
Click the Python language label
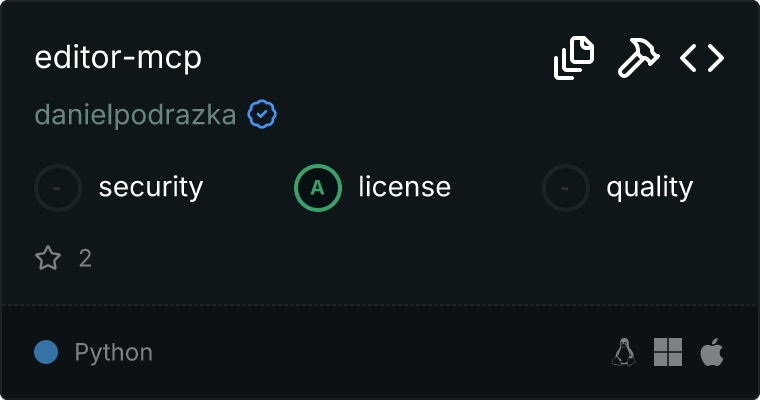[114, 353]
